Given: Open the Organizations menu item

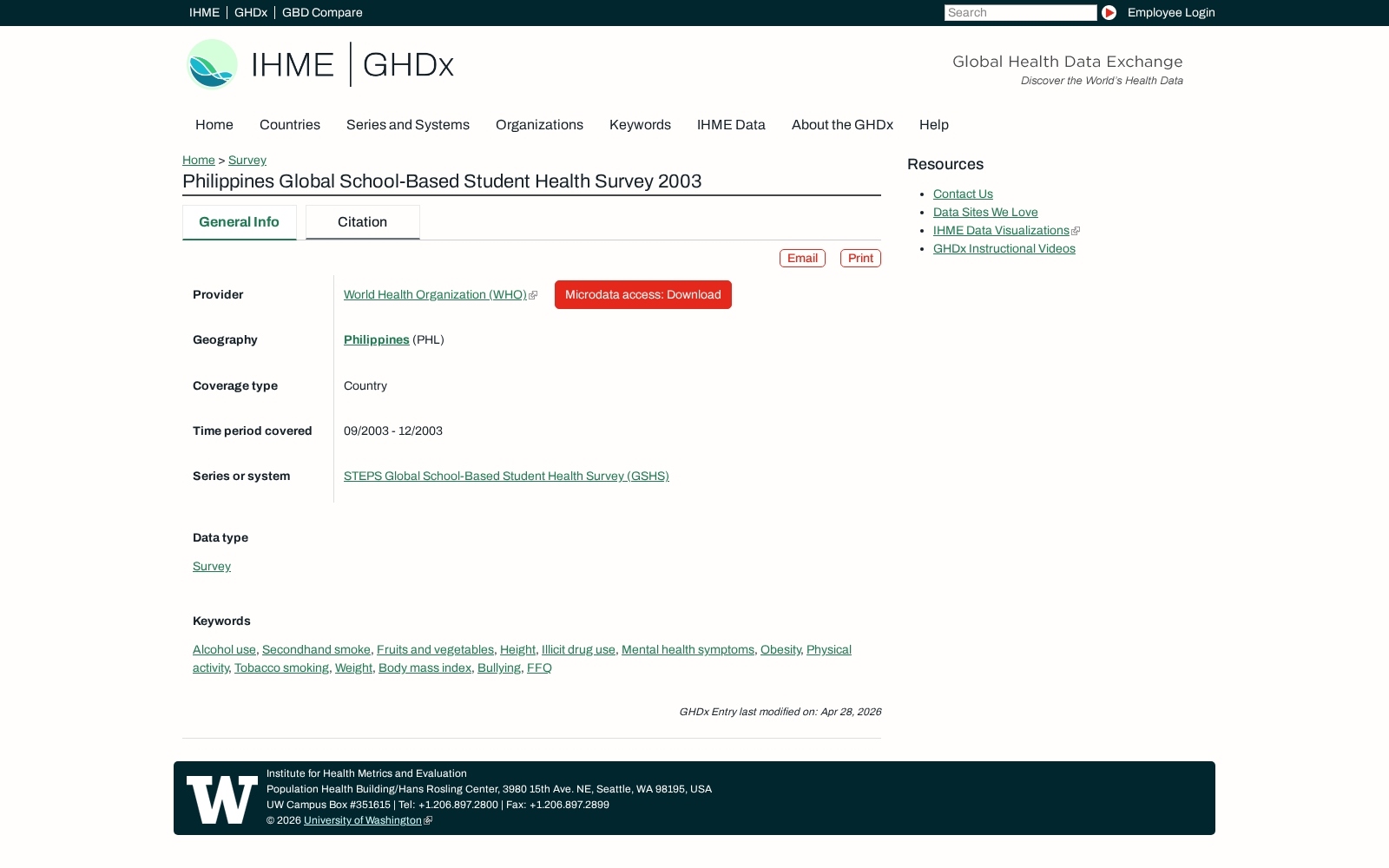Looking at the screenshot, I should point(539,125).
